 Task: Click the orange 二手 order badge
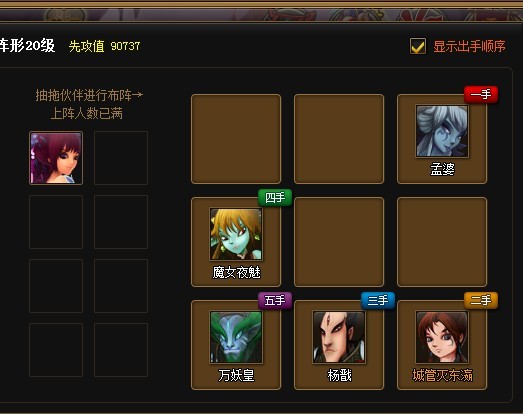click(x=481, y=301)
